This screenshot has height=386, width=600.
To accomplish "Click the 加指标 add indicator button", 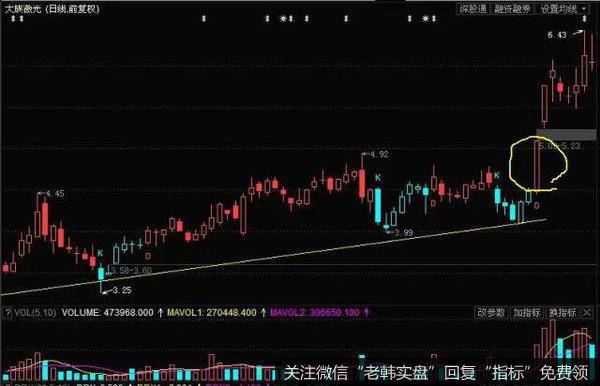I will click(x=527, y=313).
